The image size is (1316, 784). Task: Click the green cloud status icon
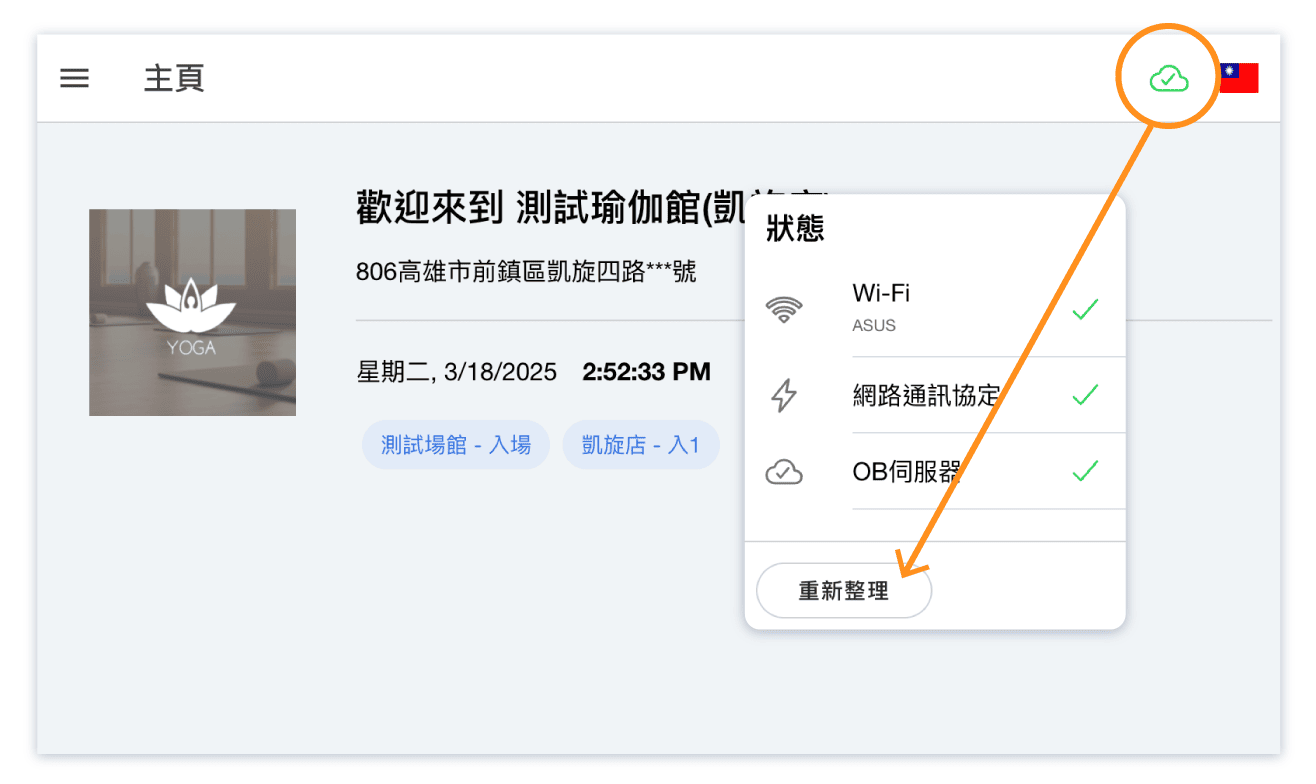[1168, 78]
